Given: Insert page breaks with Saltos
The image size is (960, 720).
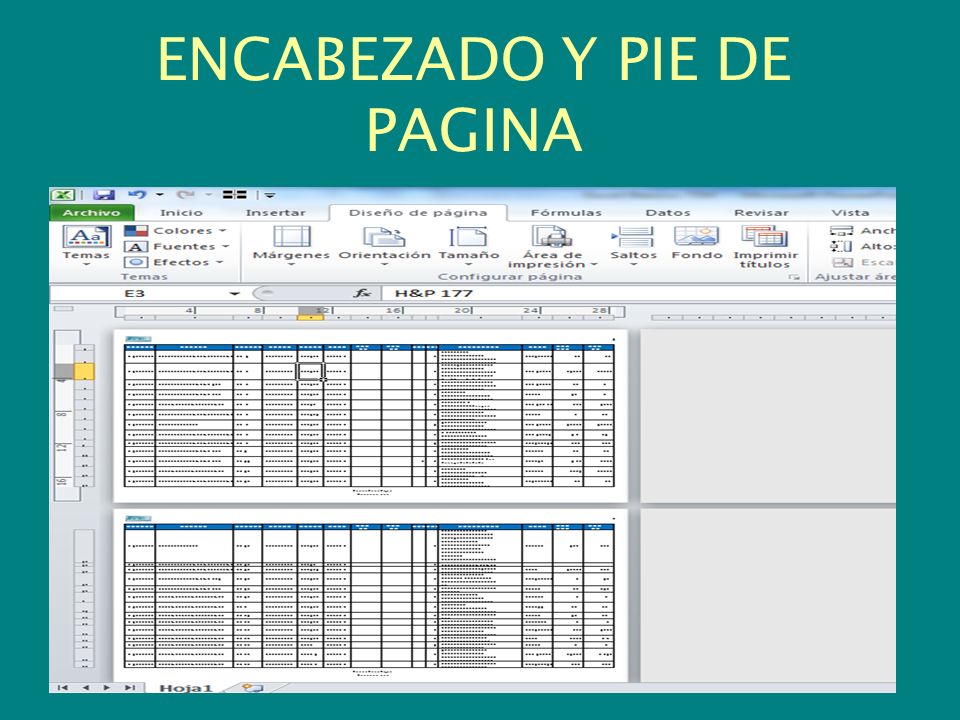Looking at the screenshot, I should 633,246.
